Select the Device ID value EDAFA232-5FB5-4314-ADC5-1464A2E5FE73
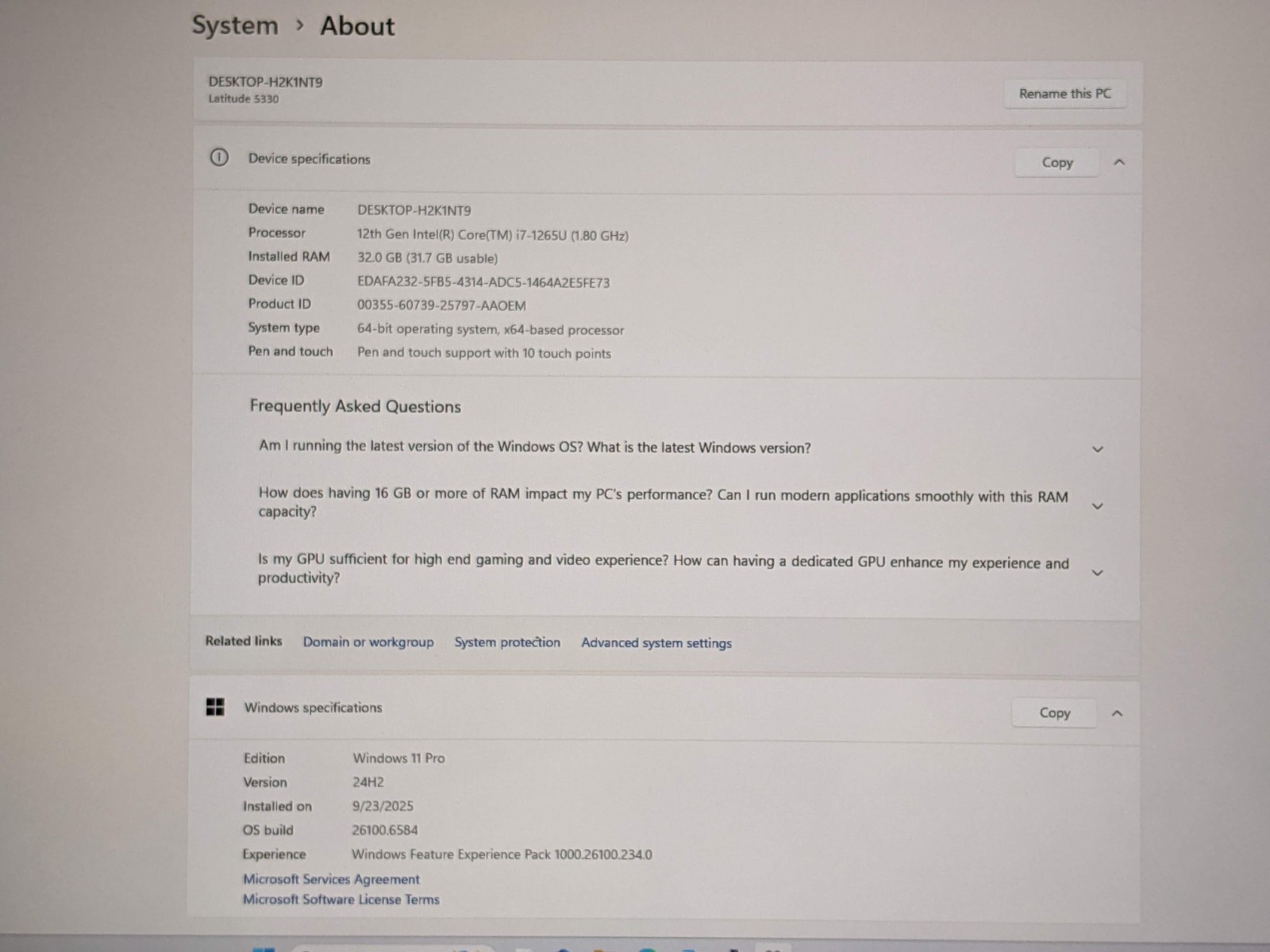This screenshot has width=1270, height=952. pos(483,282)
